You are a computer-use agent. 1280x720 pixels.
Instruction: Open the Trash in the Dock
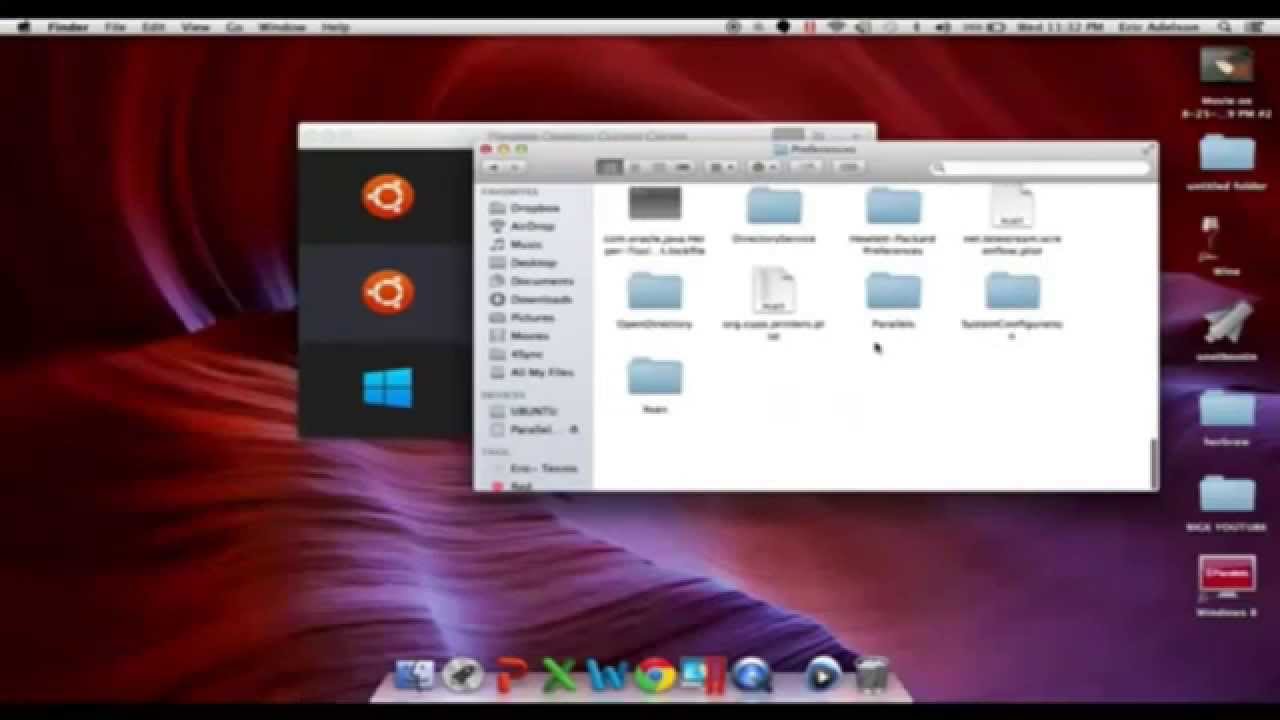click(x=872, y=675)
